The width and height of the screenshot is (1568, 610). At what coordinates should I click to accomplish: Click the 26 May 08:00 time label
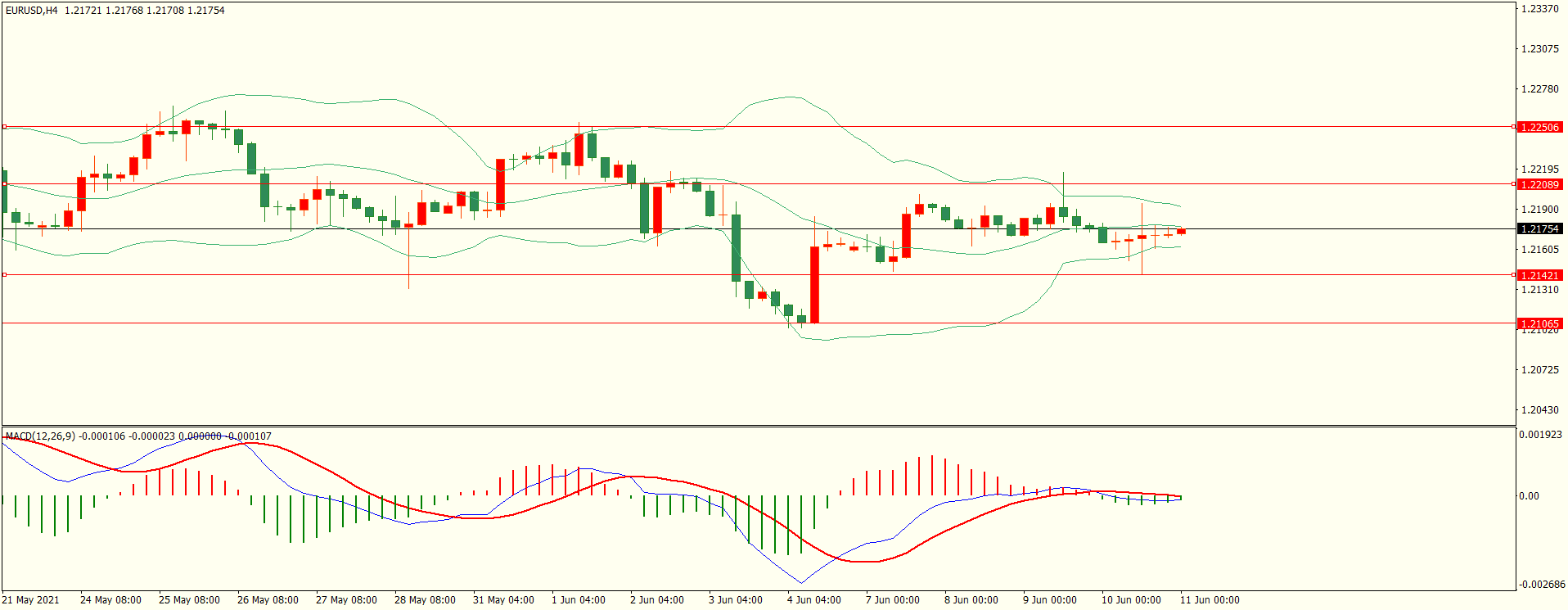click(x=268, y=600)
